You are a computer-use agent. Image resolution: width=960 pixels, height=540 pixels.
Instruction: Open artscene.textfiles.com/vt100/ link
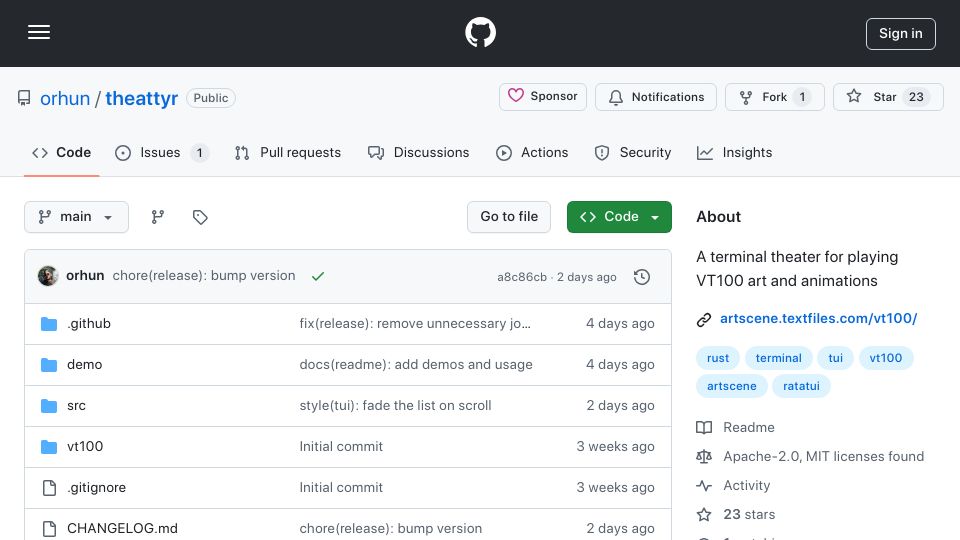coord(819,318)
